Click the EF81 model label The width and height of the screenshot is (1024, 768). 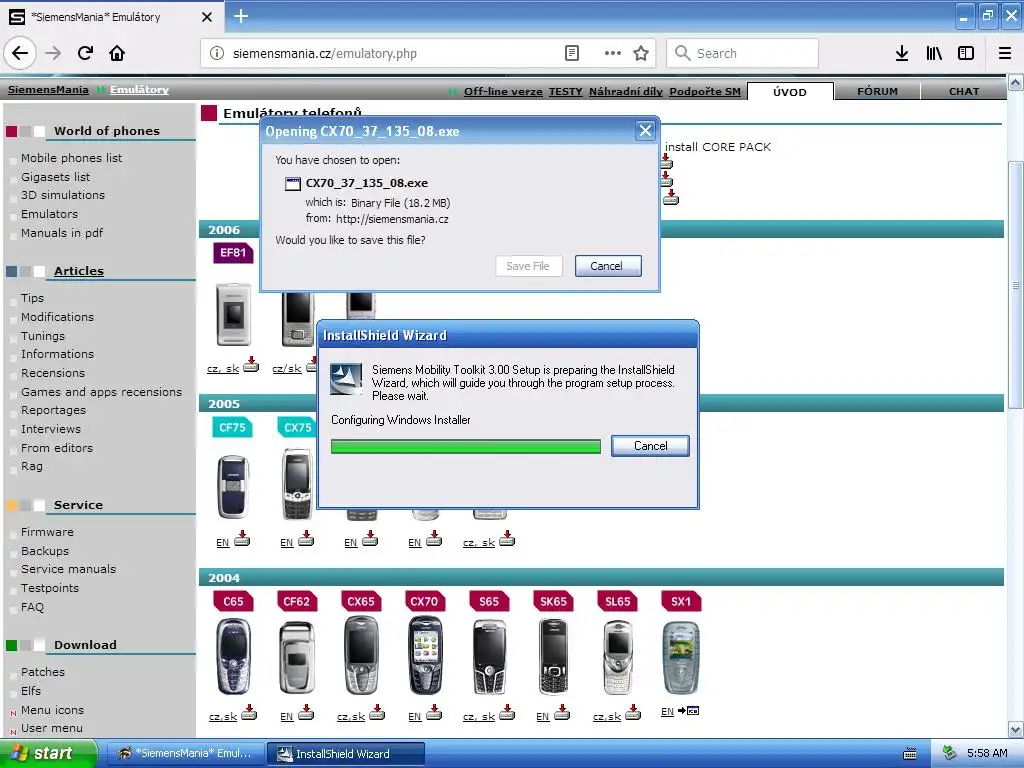[x=233, y=253]
